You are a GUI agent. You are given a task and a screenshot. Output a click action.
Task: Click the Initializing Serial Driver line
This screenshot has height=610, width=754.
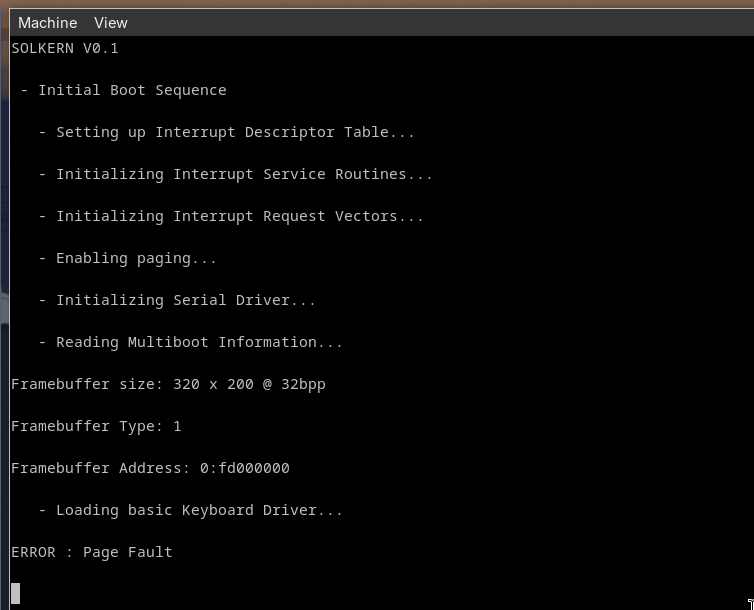(177, 300)
